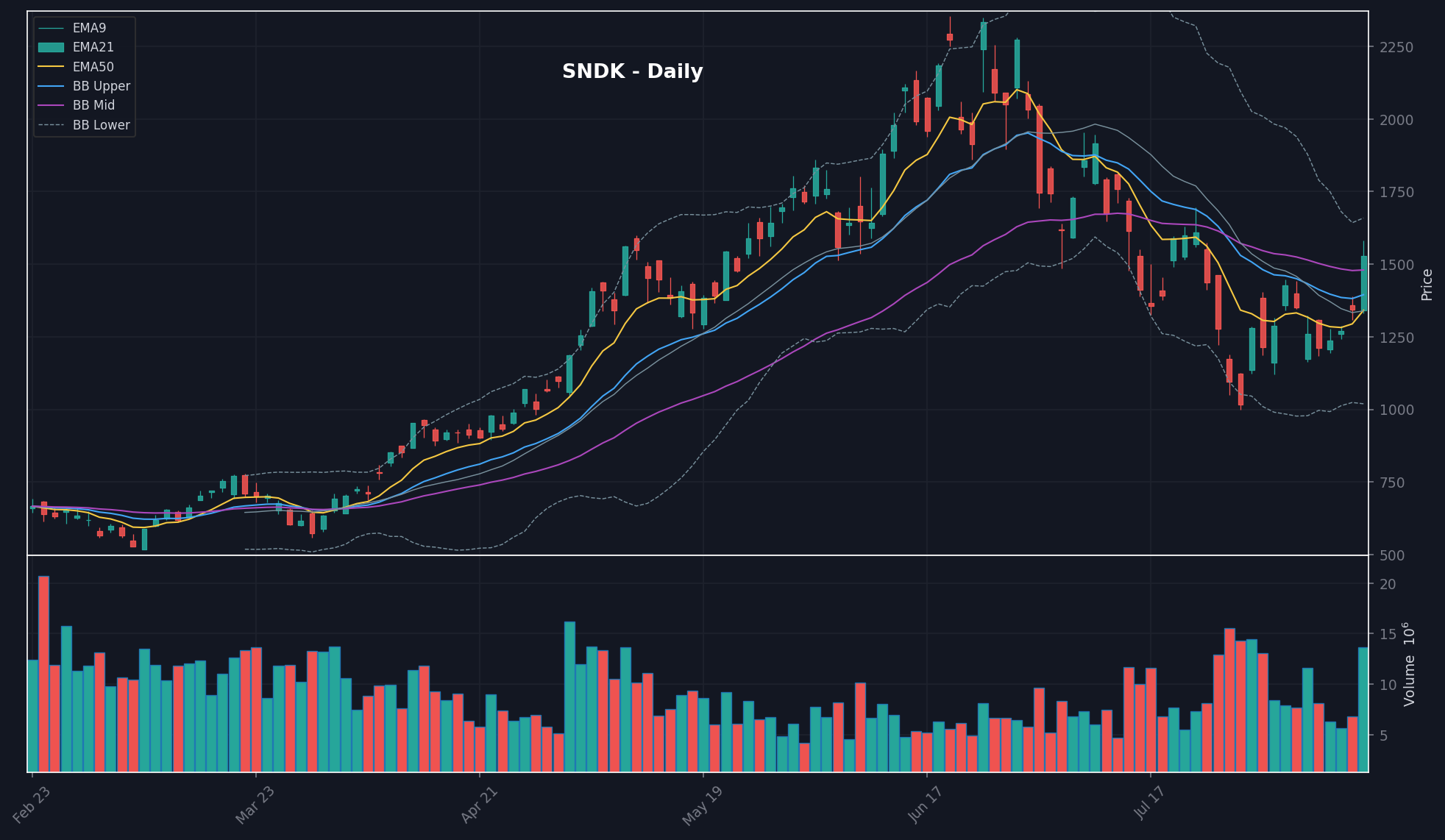
Task: Click the 15 volume axis label
Action: click(x=1388, y=634)
